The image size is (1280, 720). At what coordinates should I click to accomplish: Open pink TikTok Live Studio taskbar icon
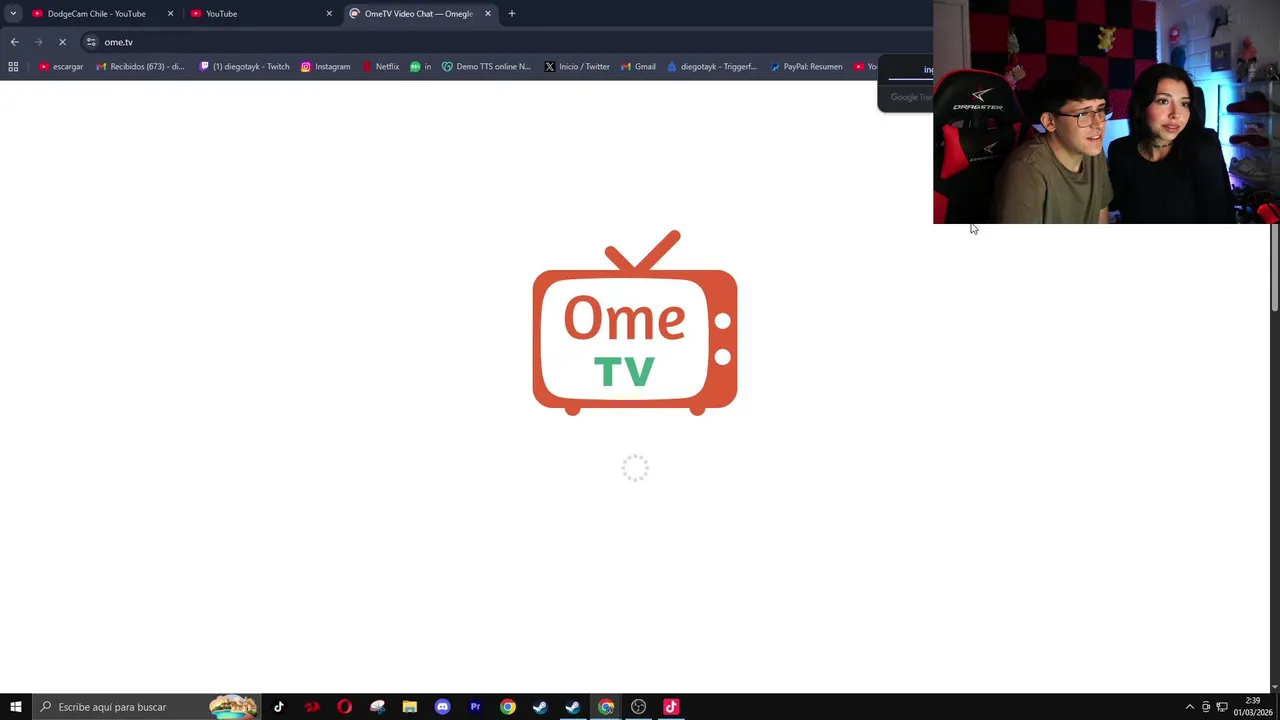671,707
